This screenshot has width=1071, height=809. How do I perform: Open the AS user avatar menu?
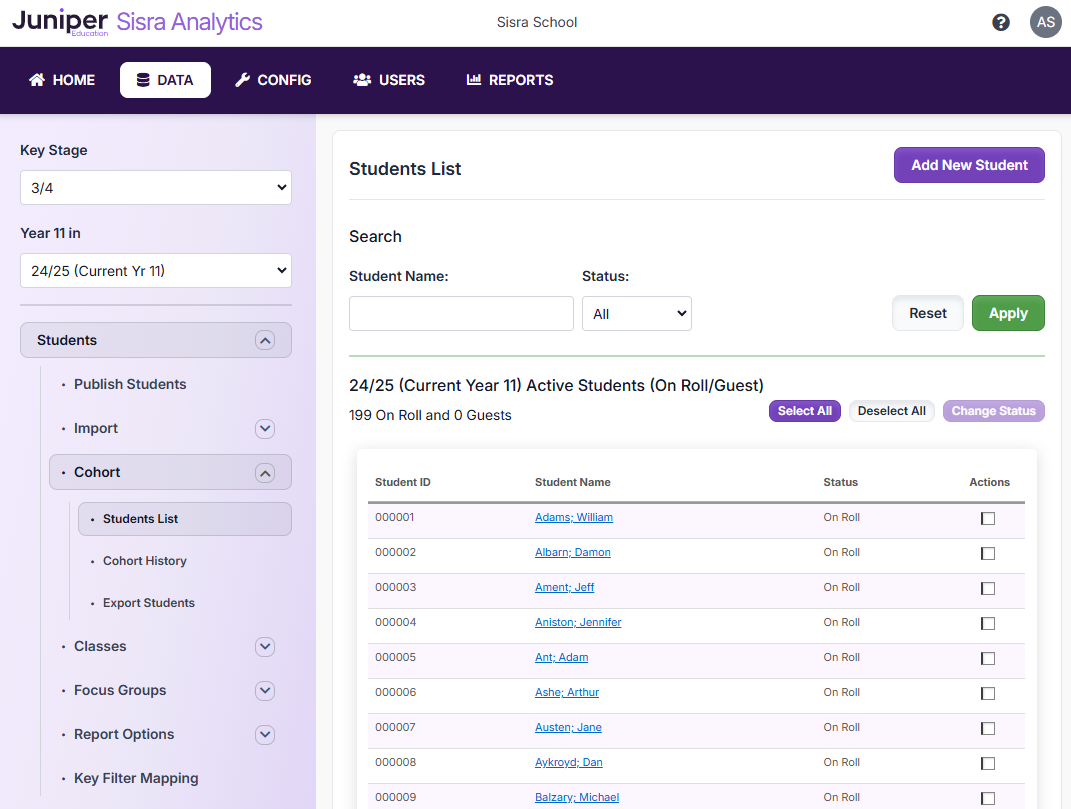[x=1045, y=22]
